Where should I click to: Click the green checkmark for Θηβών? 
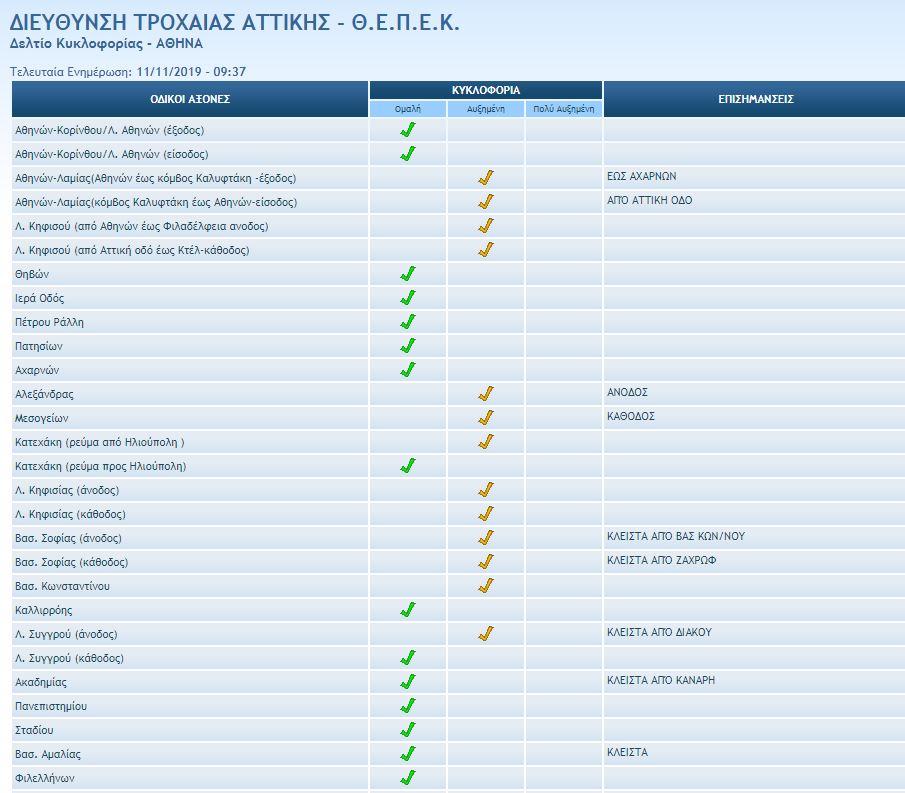pos(407,274)
